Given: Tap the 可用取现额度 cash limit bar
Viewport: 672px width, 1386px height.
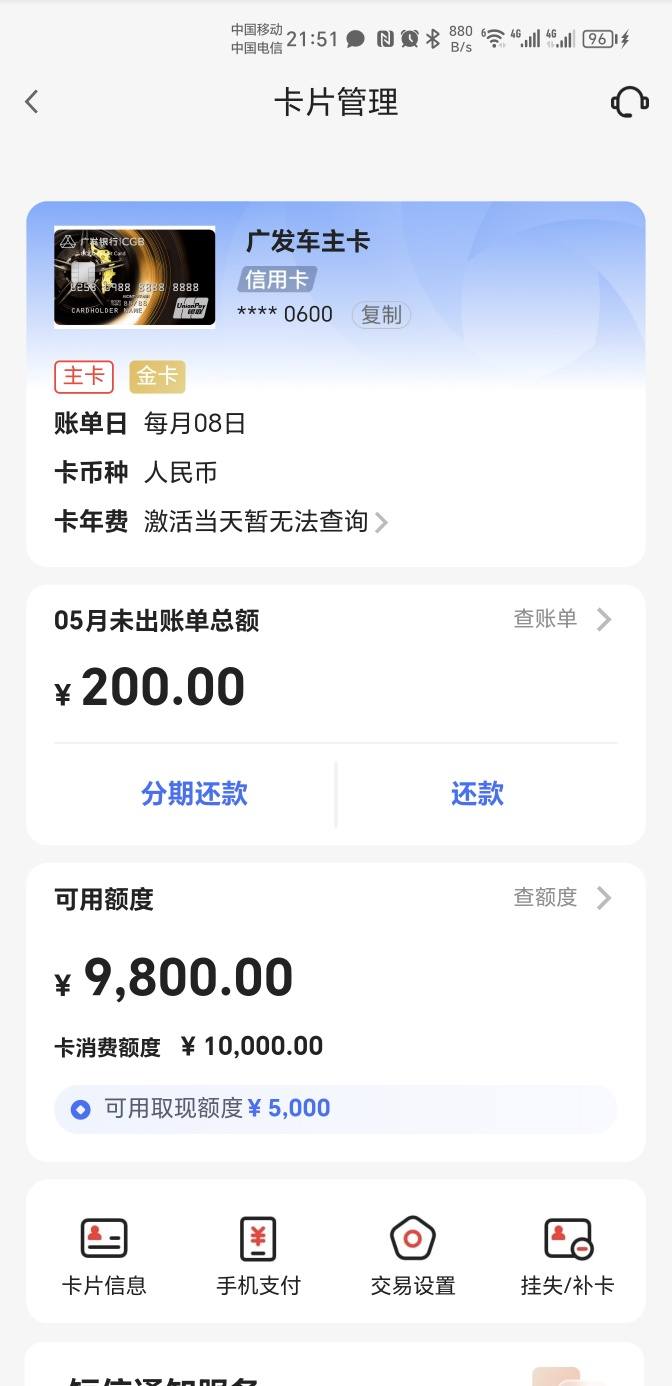Looking at the screenshot, I should 336,1109.
